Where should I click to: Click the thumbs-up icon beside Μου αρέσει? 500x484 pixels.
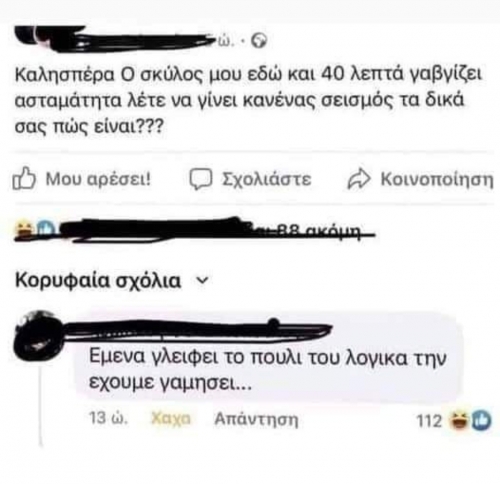24,179
